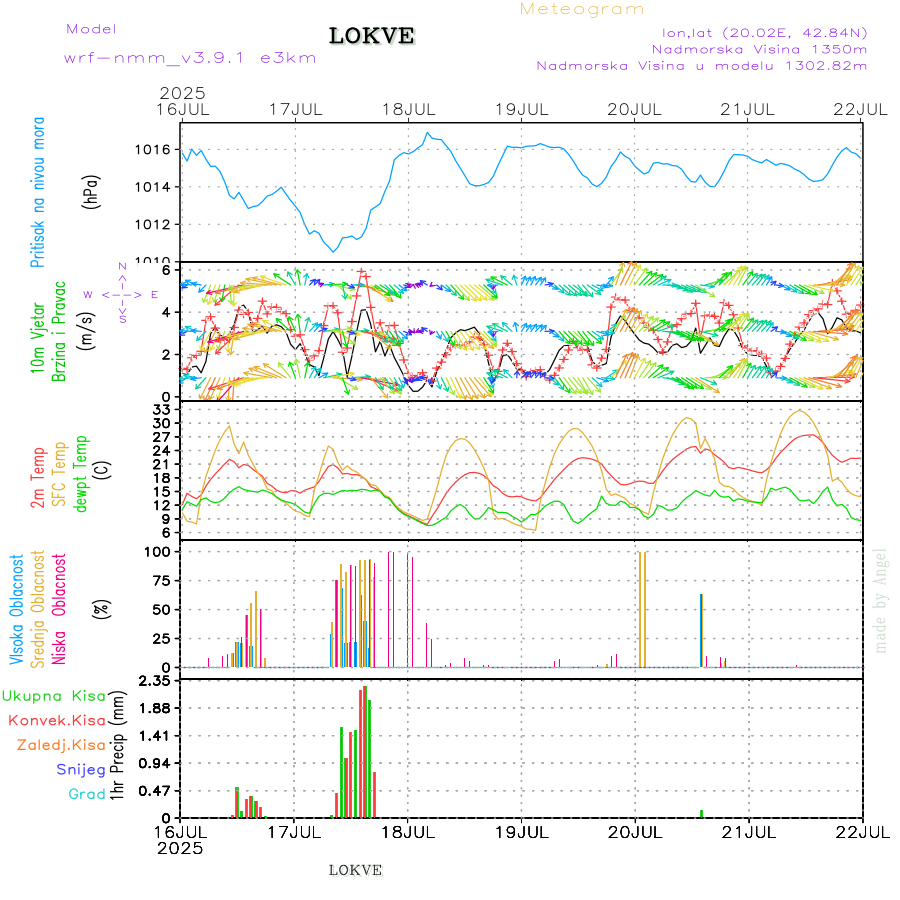Image resolution: width=900 pixels, height=900 pixels.
Task: Click the wind direction compass rose icon
Action: (122, 294)
